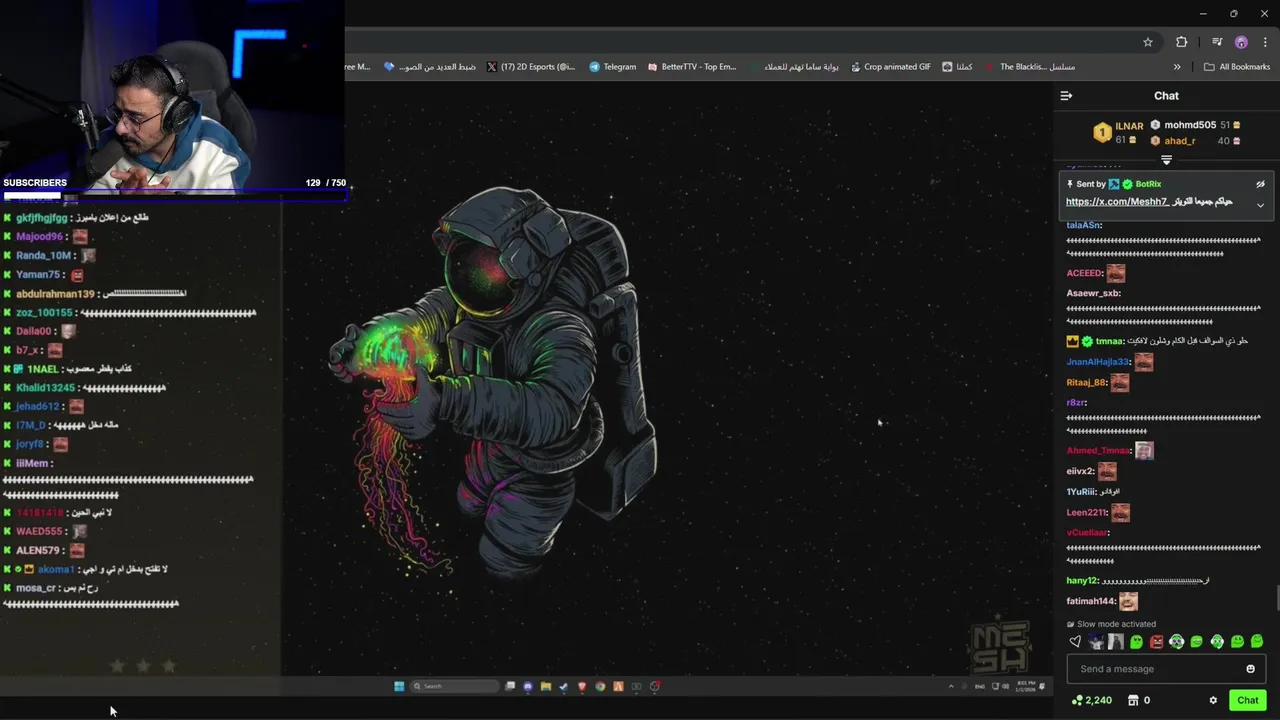Image resolution: width=1280 pixels, height=720 pixels.
Task: Bookmark this page with the star icon
Action: 1148,42
